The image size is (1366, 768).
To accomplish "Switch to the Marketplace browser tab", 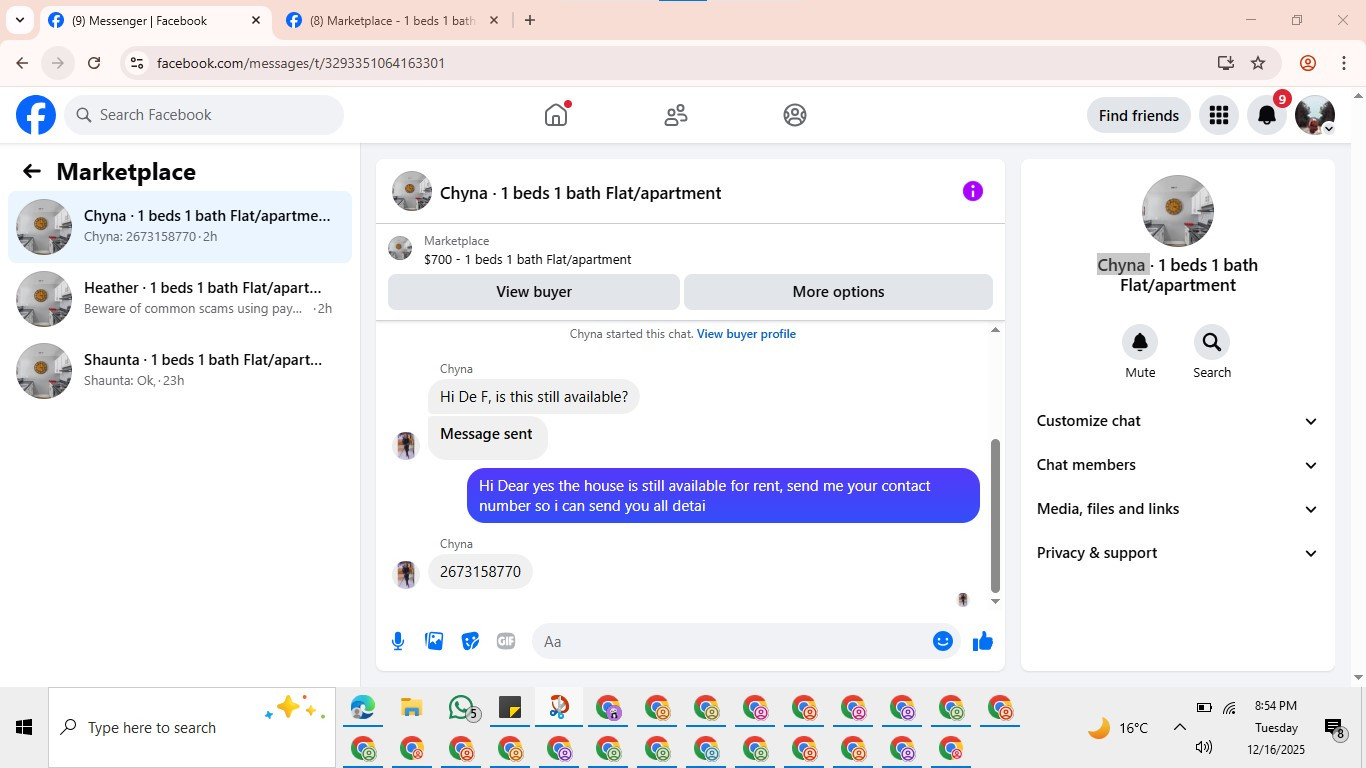I will [393, 20].
